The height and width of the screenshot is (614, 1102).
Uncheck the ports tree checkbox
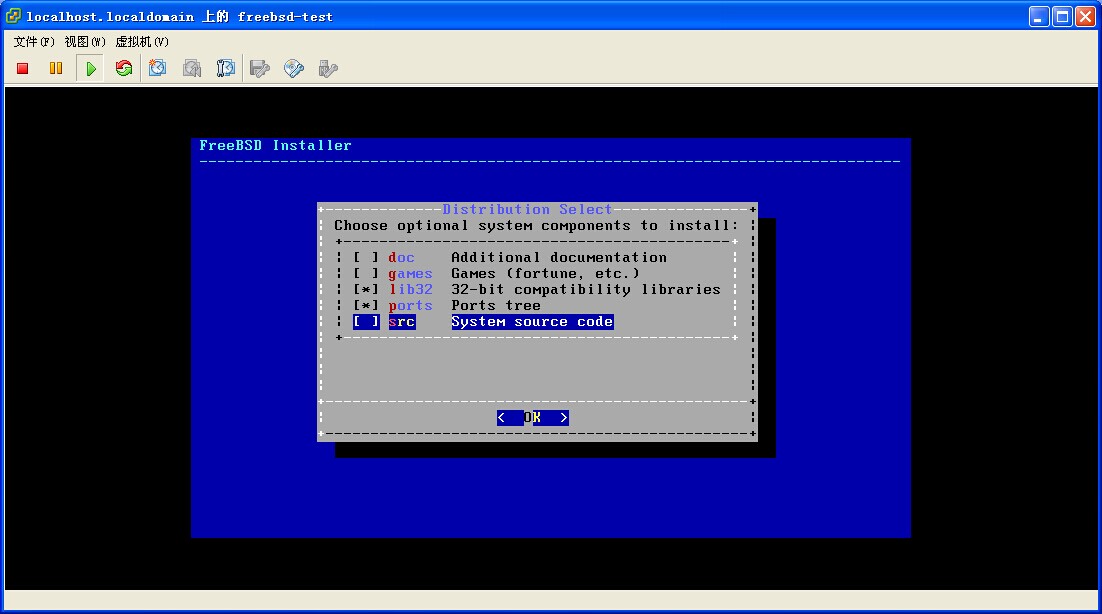[x=366, y=306]
